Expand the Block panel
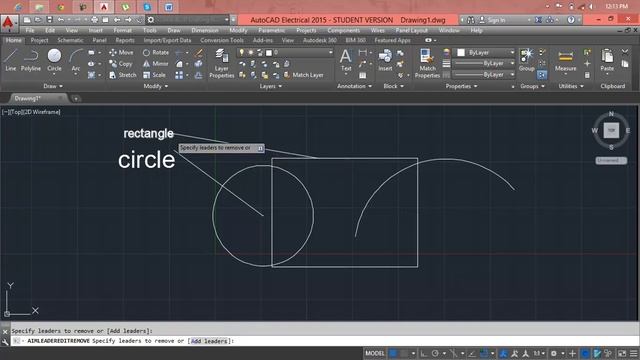This screenshot has height=360, width=640. click(393, 86)
